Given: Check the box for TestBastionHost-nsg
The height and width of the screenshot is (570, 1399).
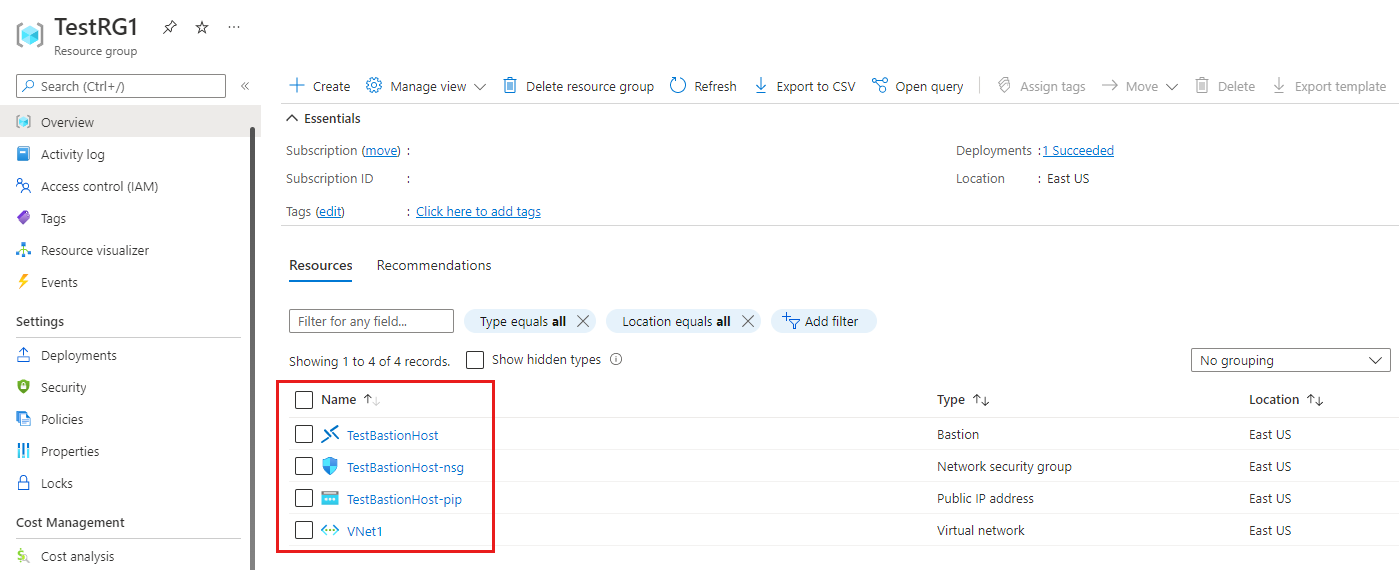Looking at the screenshot, I should [x=304, y=466].
